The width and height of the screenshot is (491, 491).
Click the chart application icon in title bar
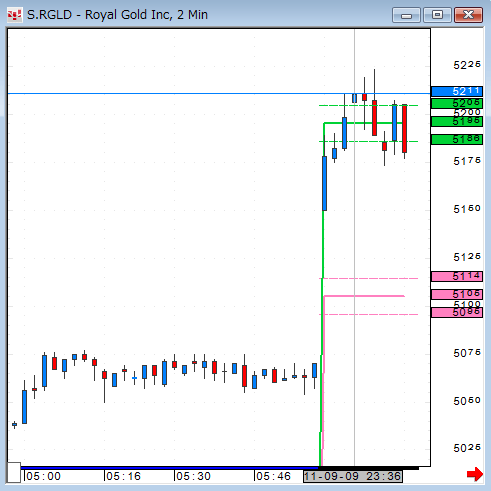14,15
